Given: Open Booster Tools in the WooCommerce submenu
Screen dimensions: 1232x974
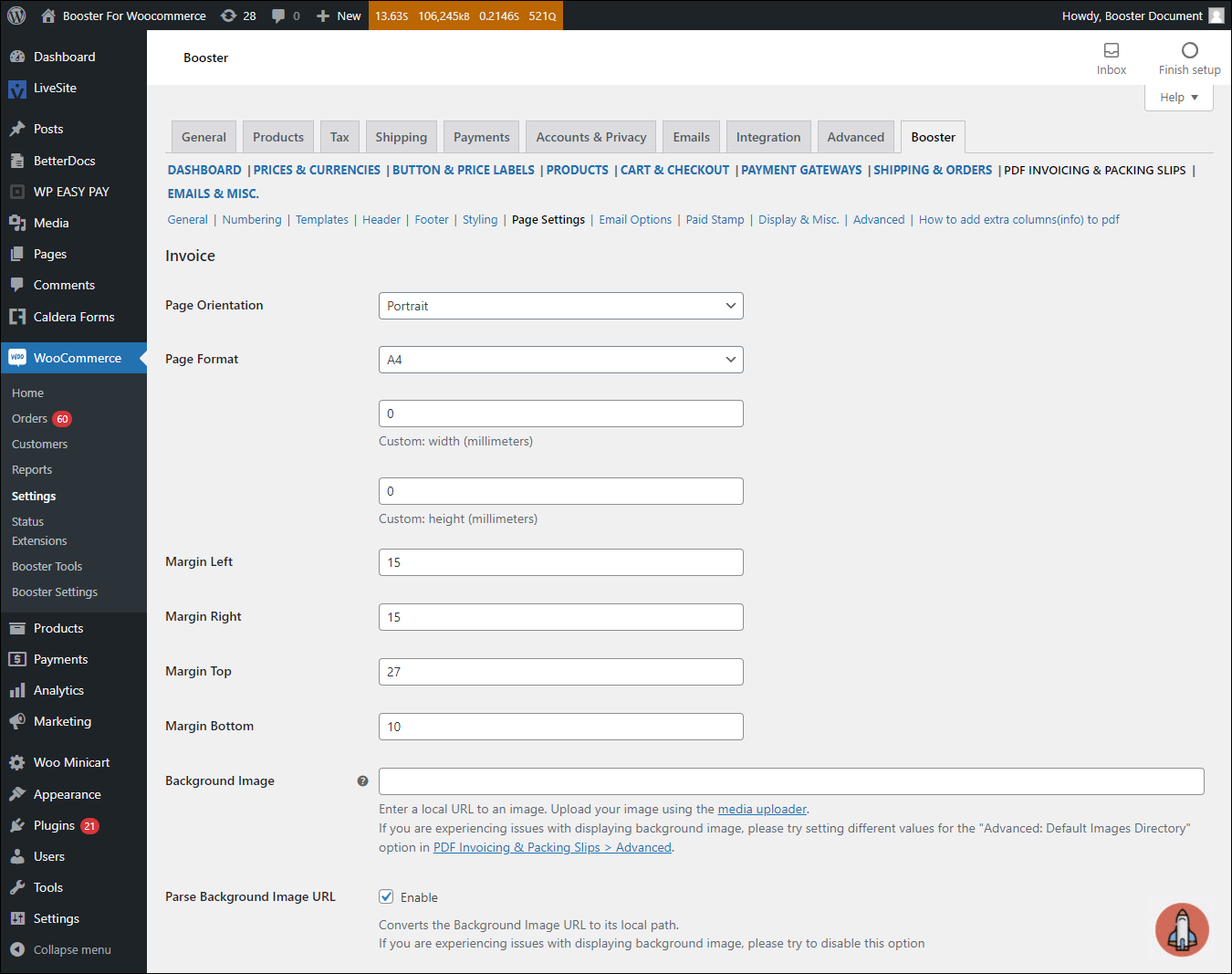Looking at the screenshot, I should coord(47,567).
